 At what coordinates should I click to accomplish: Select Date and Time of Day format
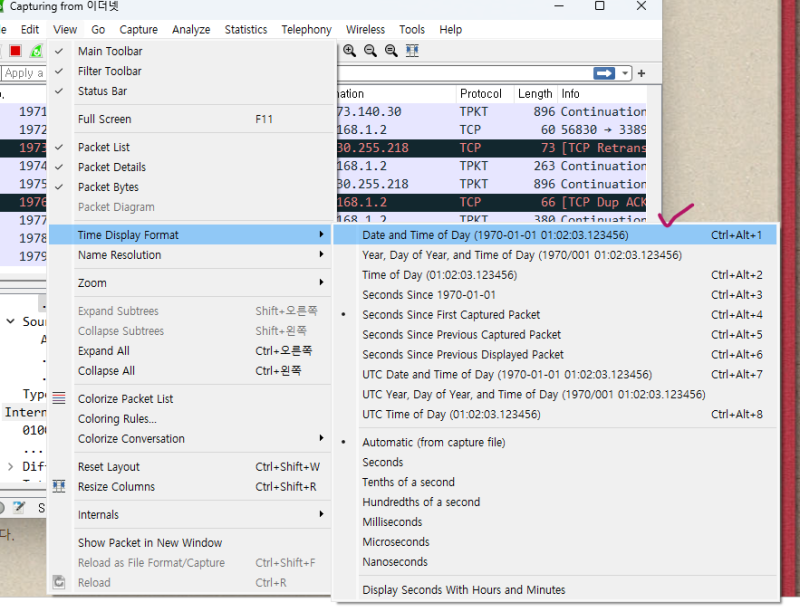tap(495, 235)
